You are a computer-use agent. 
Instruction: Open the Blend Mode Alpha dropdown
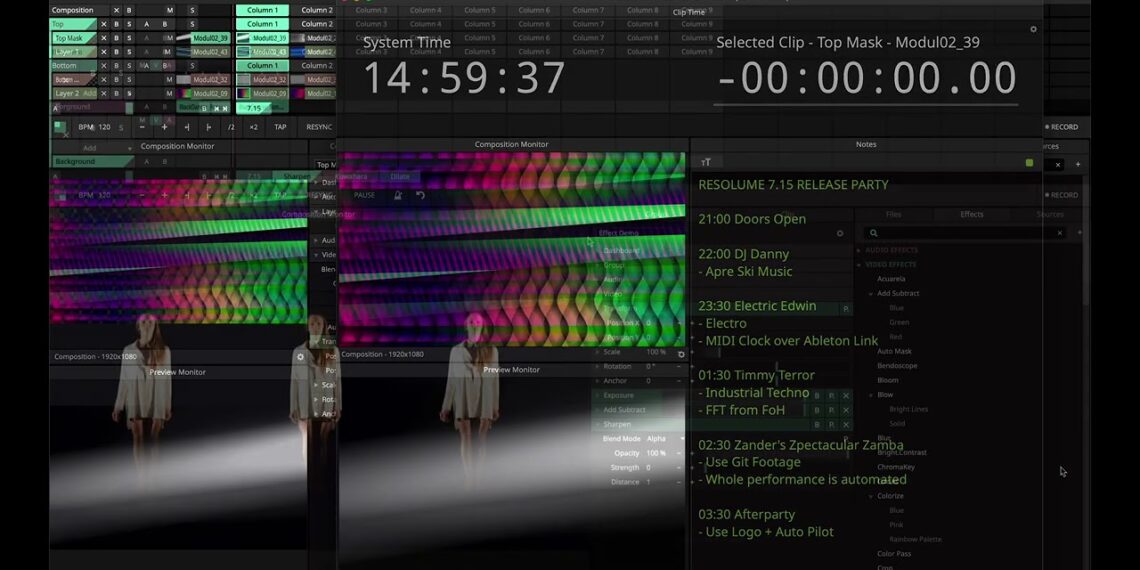[x=665, y=439]
